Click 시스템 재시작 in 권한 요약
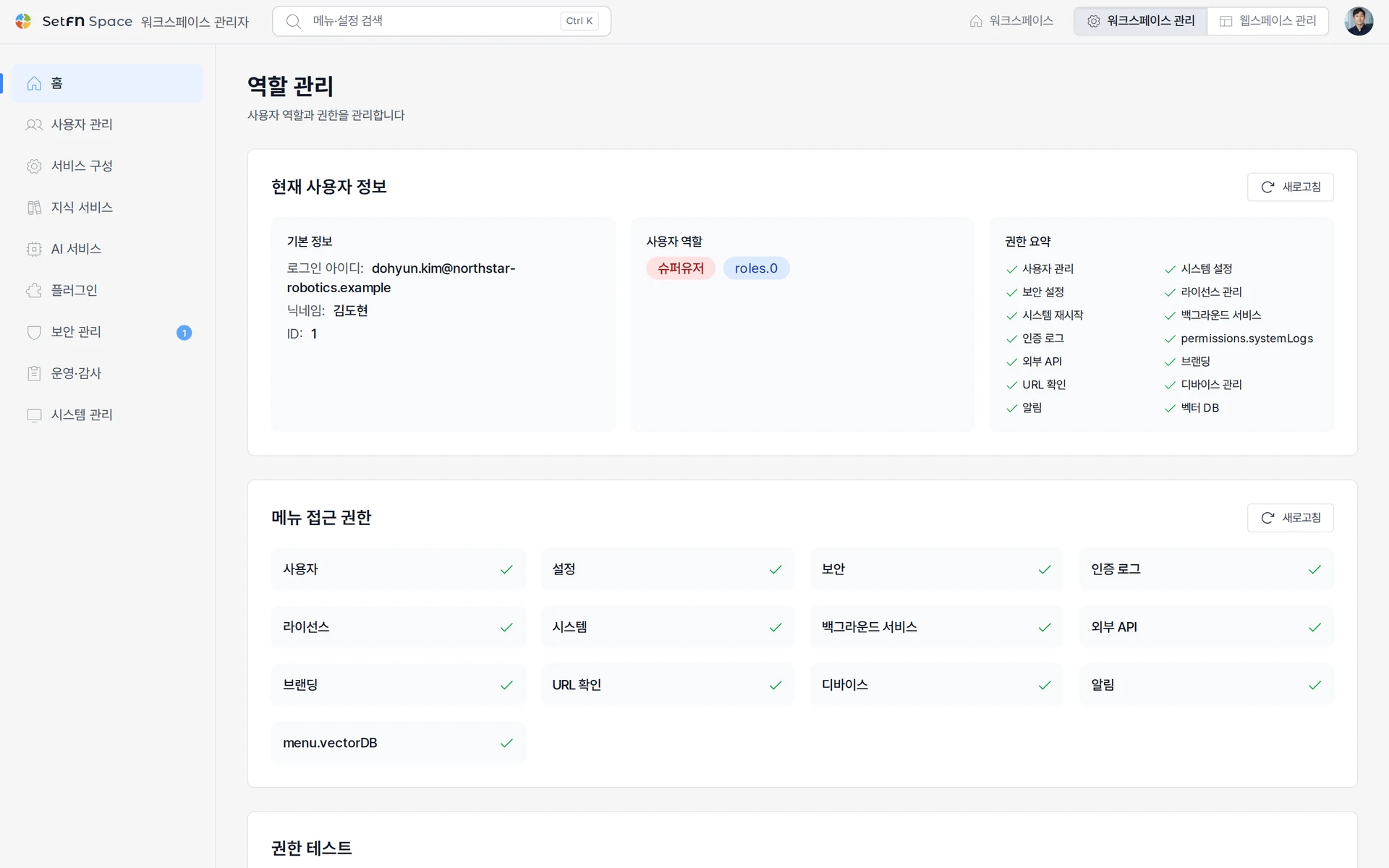The width and height of the screenshot is (1389, 868). 1053,315
